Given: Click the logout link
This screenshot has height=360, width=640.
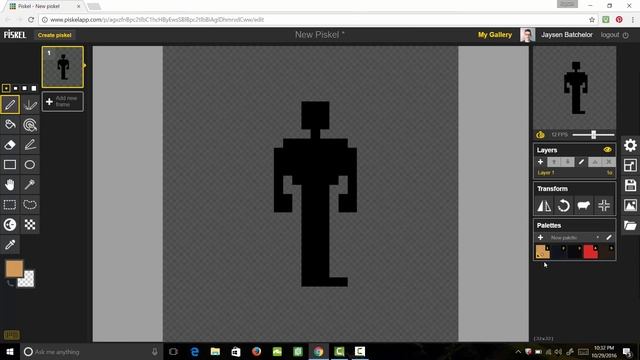Looking at the screenshot, I should point(614,35).
